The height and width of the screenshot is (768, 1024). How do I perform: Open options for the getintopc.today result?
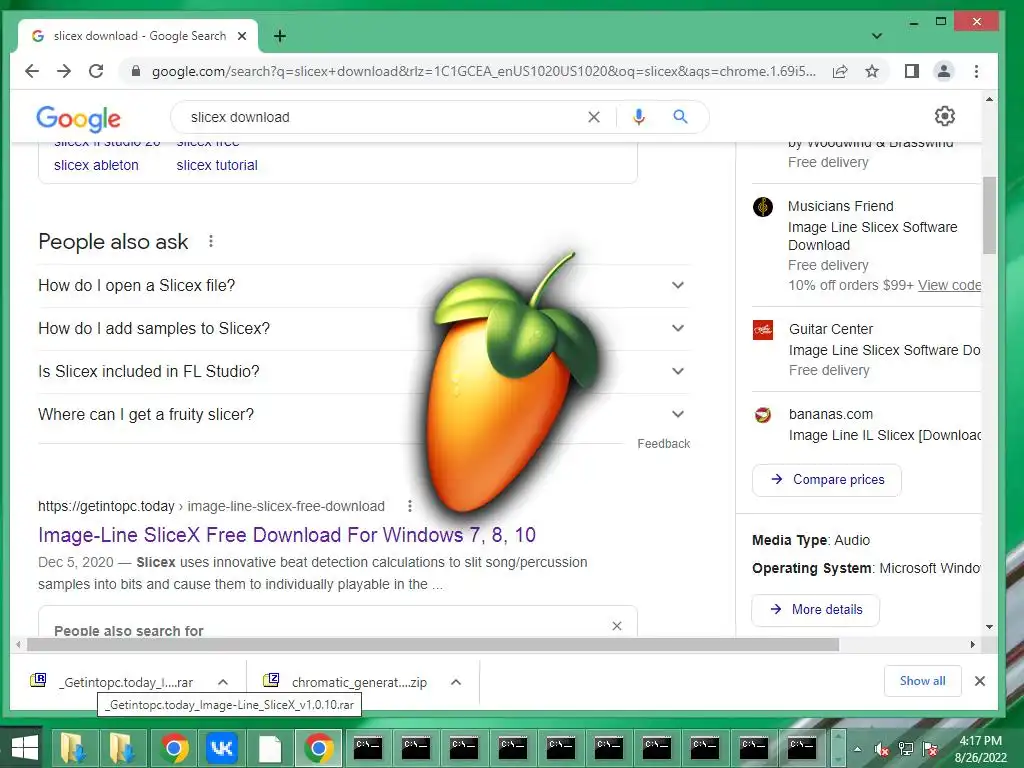[409, 506]
